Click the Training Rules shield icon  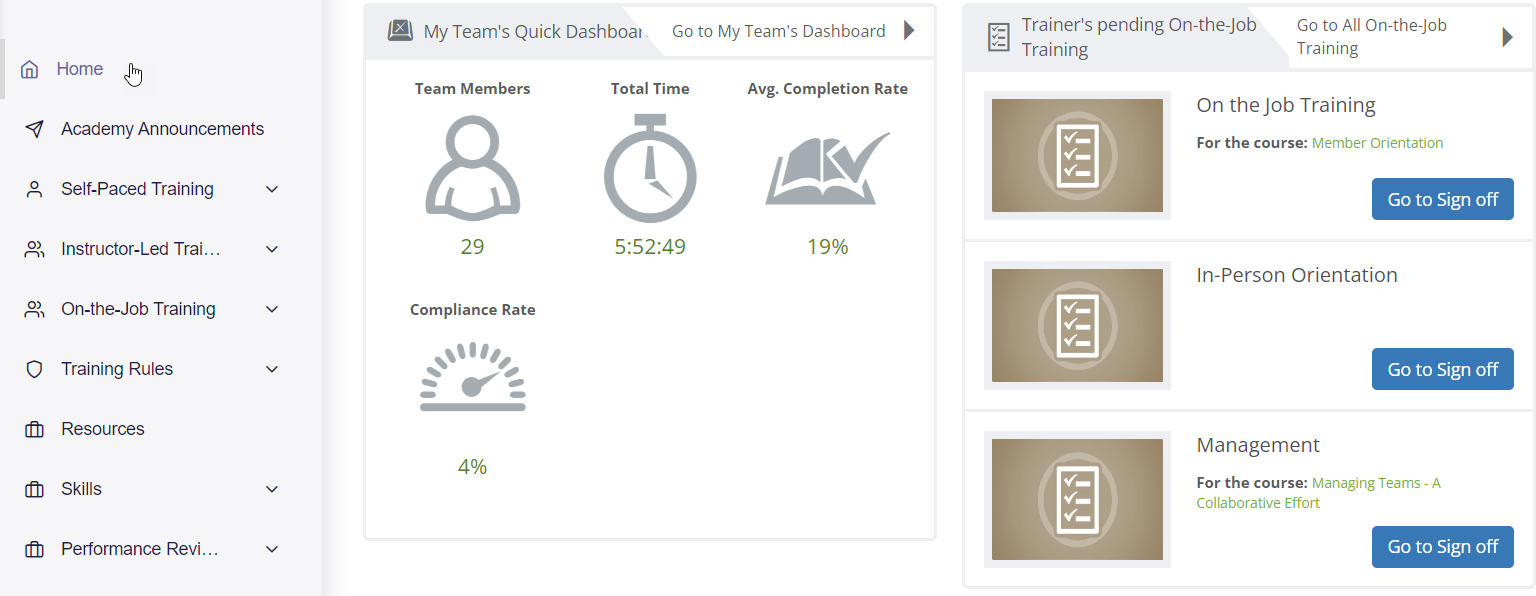point(34,369)
